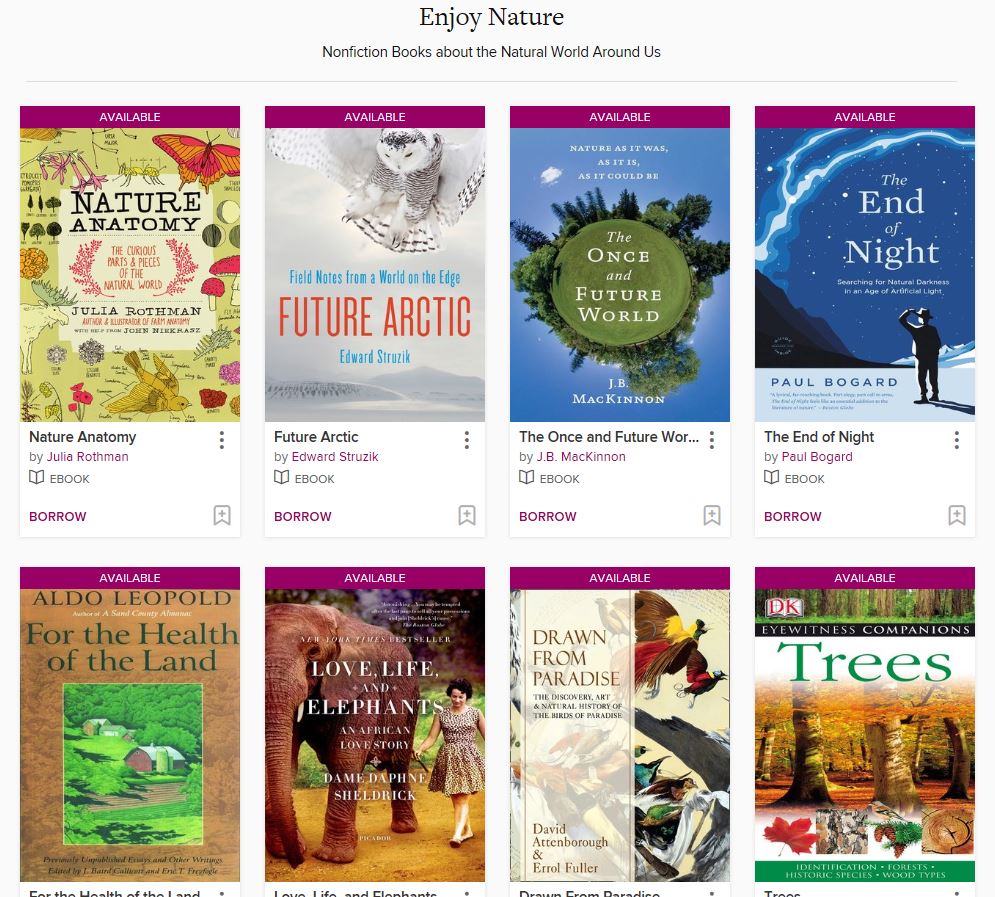The image size is (995, 897).
Task: Open Love, Life, and Elephants cover
Action: [375, 735]
